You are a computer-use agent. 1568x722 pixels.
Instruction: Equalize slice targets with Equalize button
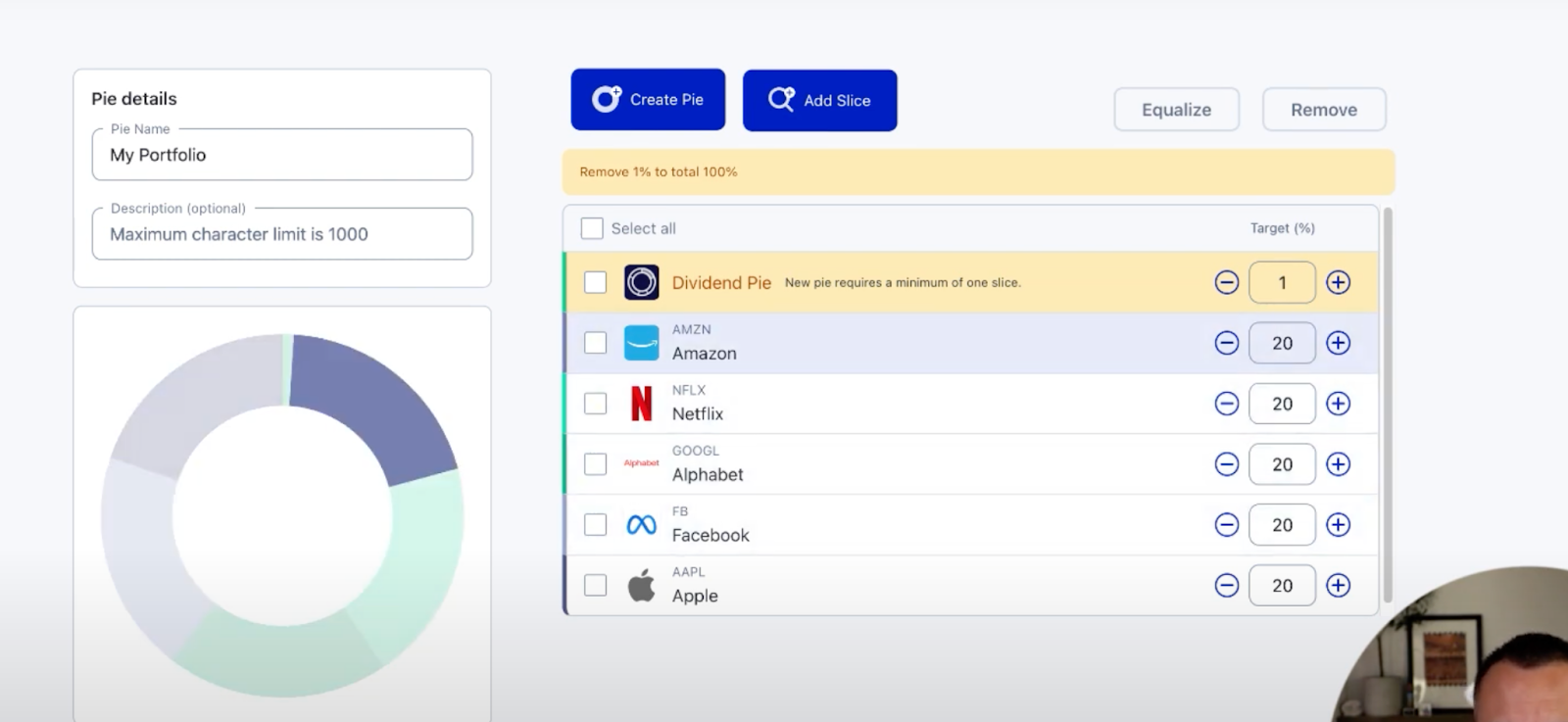pos(1176,110)
